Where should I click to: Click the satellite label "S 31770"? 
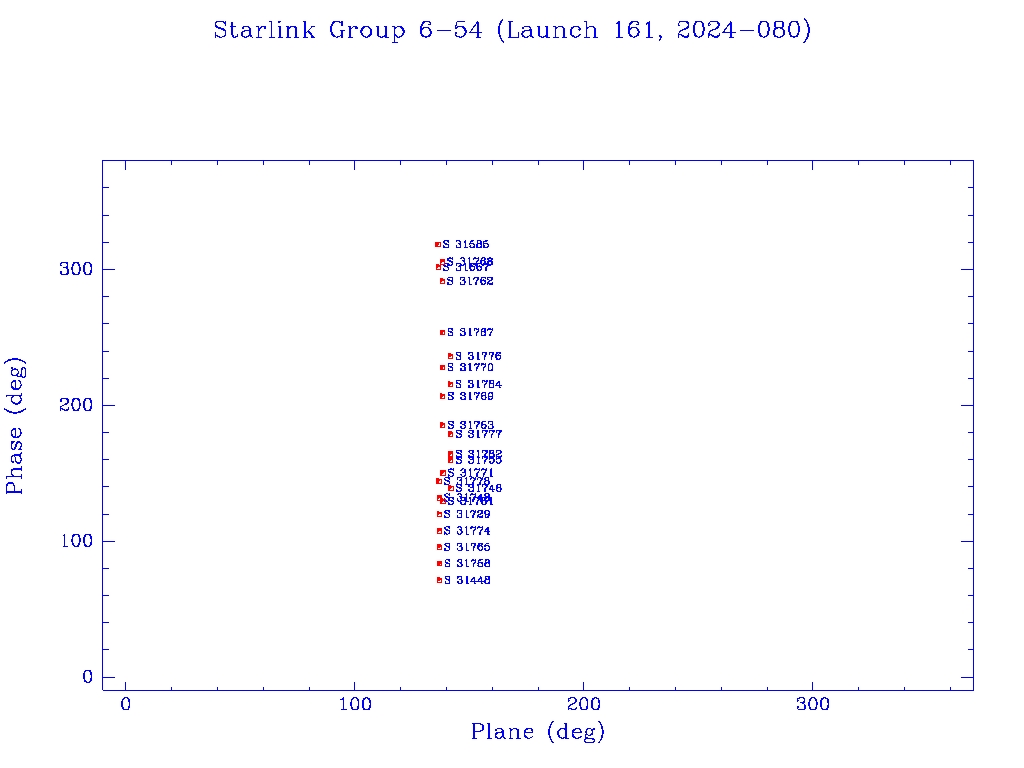[470, 368]
